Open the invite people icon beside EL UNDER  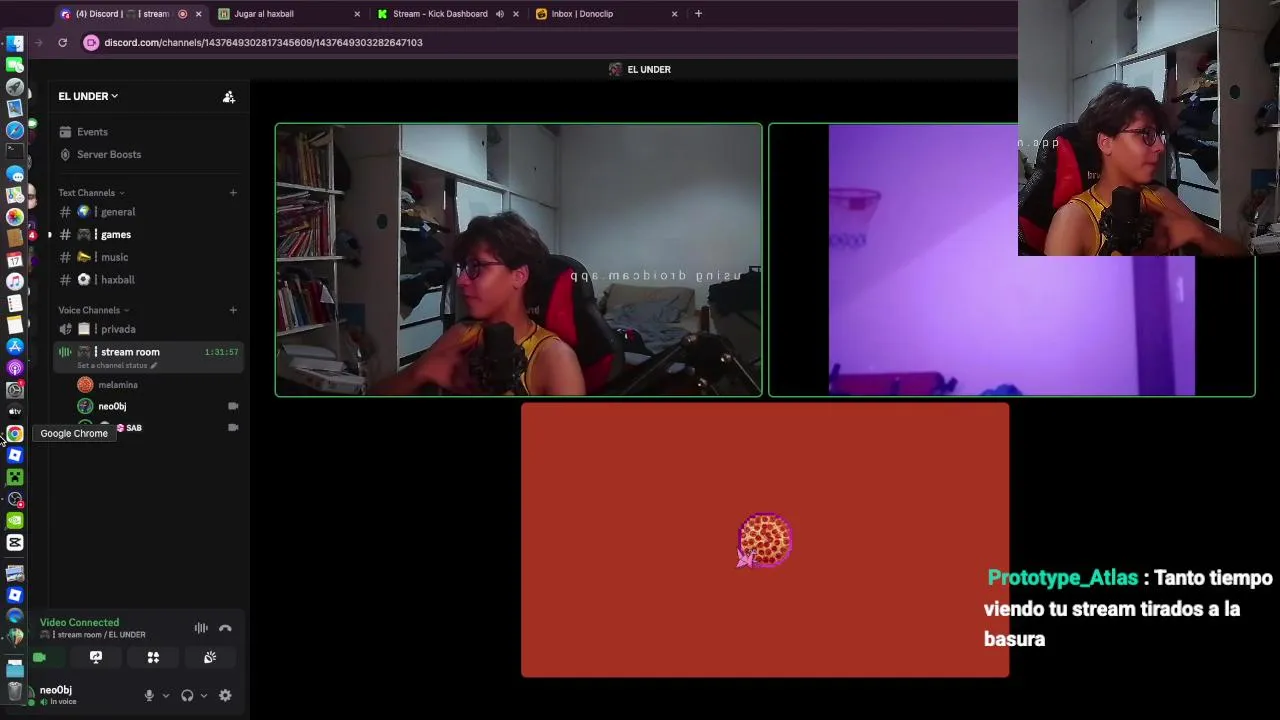click(229, 96)
